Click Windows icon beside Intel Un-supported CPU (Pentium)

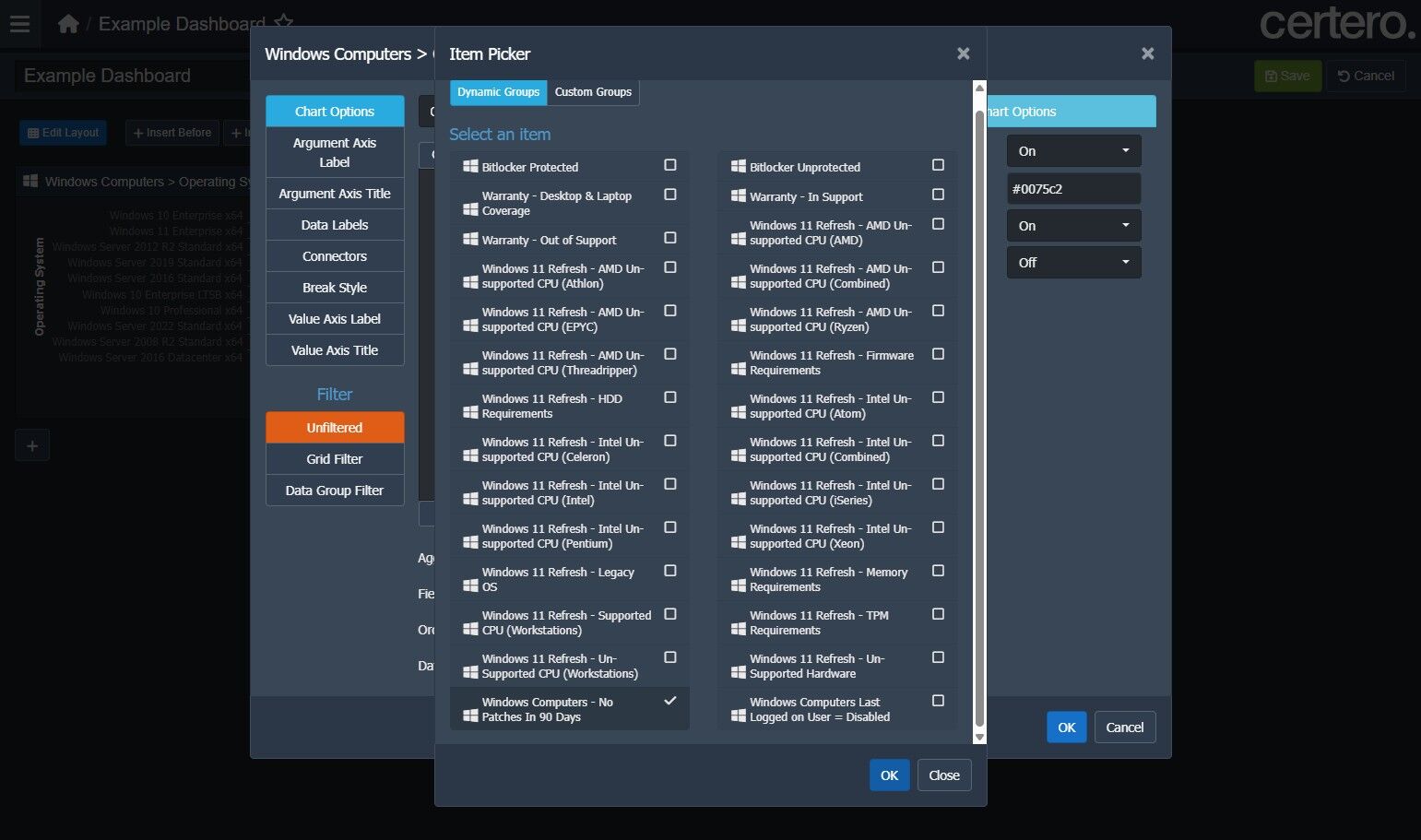coord(470,542)
